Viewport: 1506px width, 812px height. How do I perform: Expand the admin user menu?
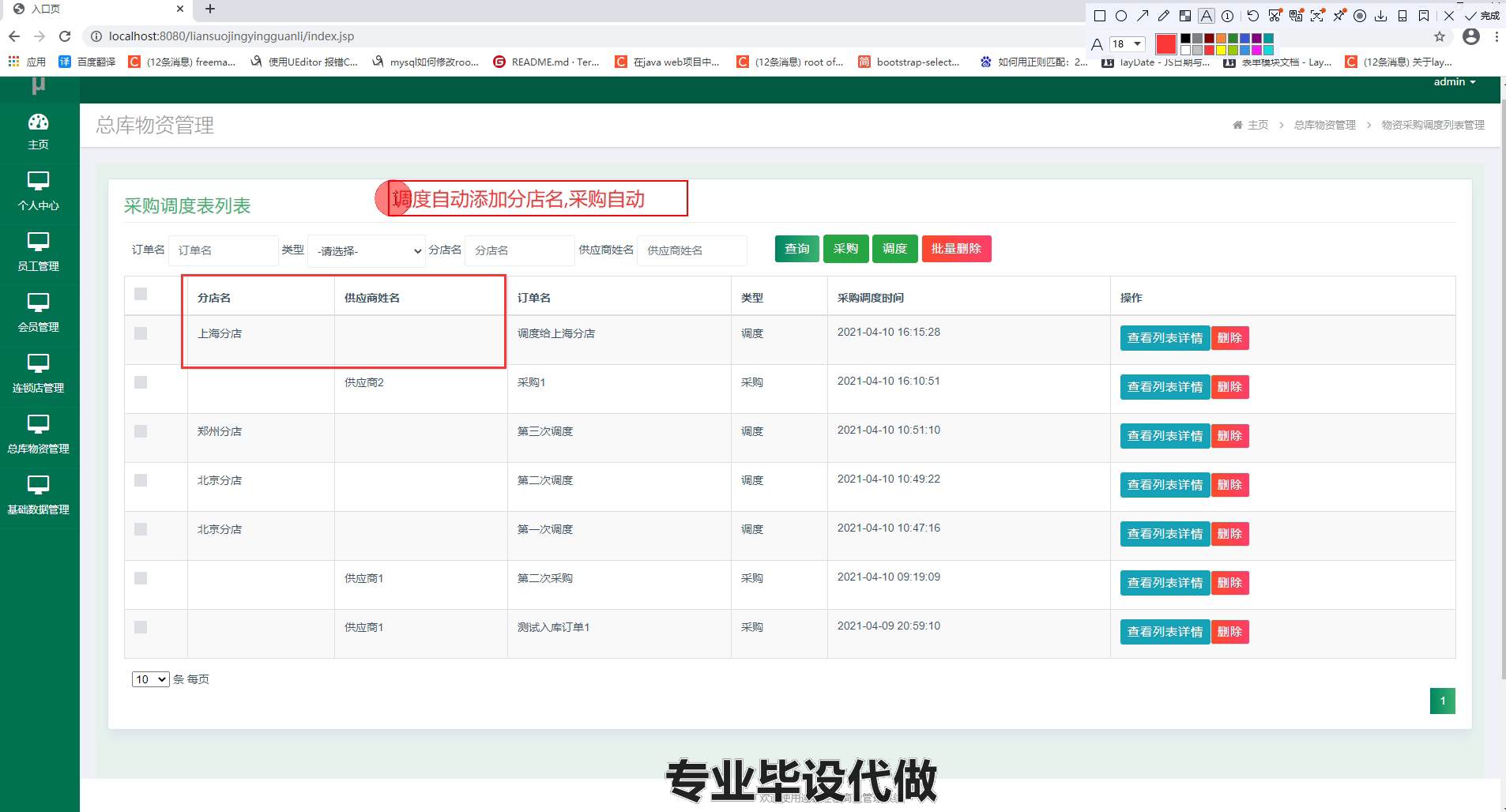[1455, 82]
